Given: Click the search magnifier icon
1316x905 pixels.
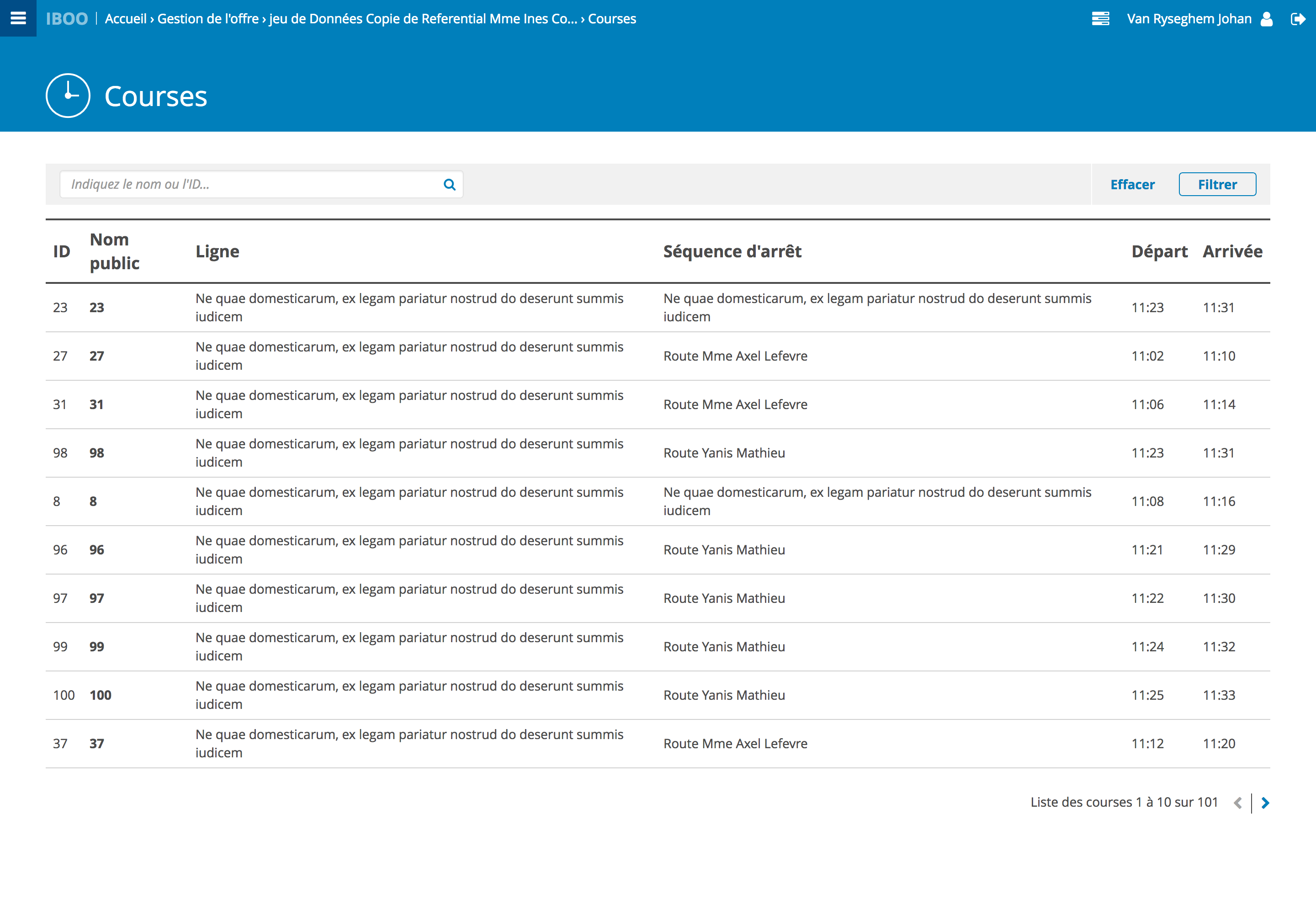Looking at the screenshot, I should click(x=450, y=184).
